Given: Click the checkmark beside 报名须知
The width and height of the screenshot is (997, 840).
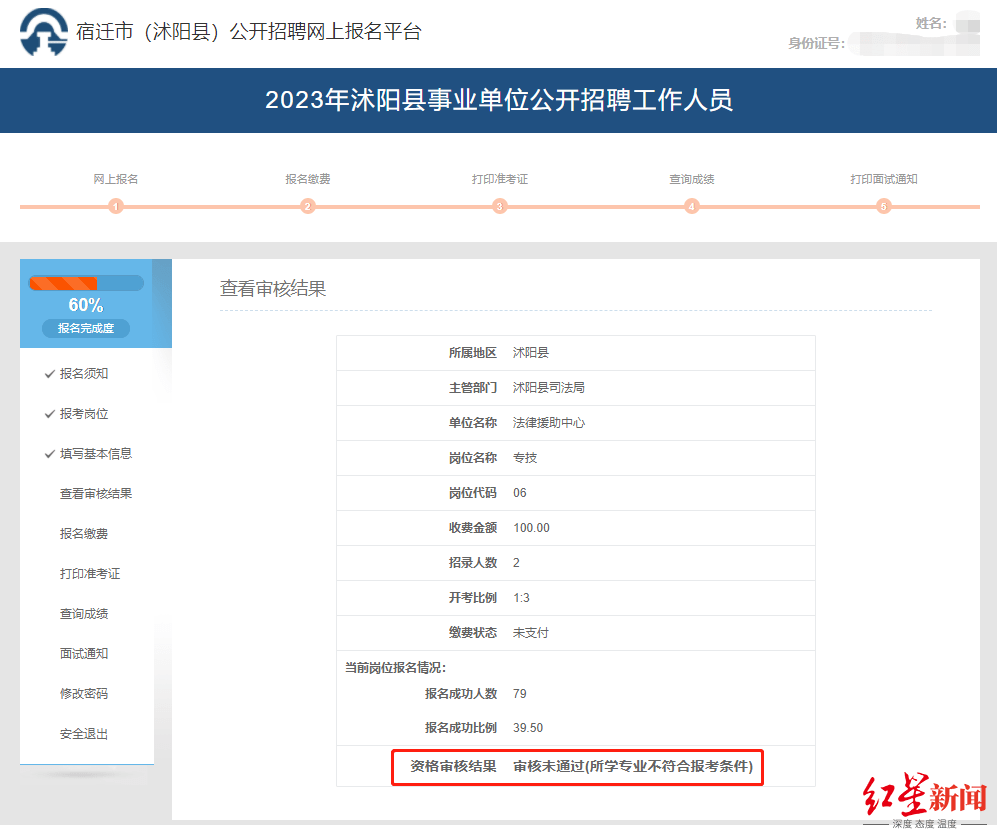Looking at the screenshot, I should click(50, 374).
